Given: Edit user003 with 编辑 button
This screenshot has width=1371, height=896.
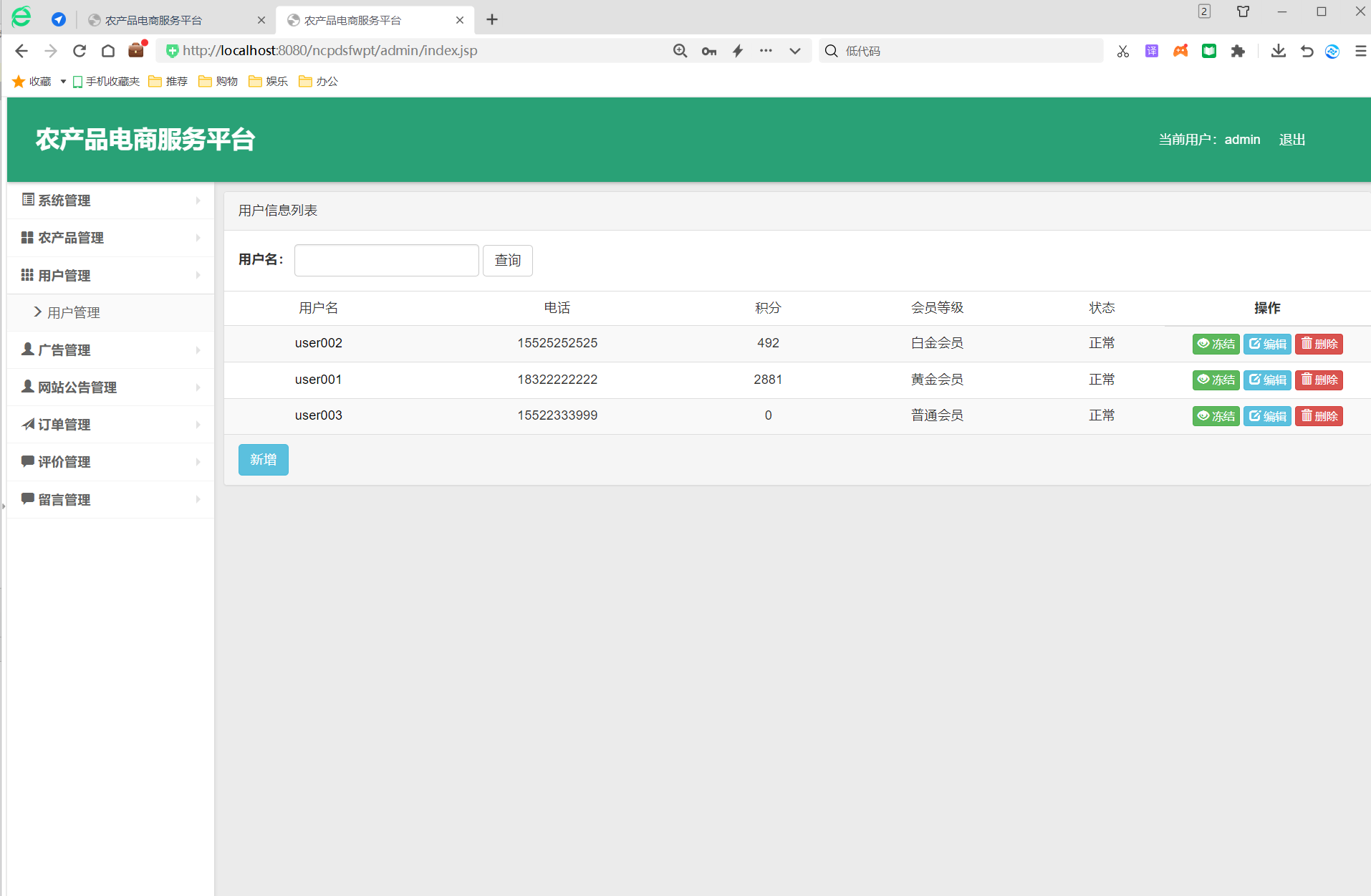Looking at the screenshot, I should click(x=1267, y=416).
